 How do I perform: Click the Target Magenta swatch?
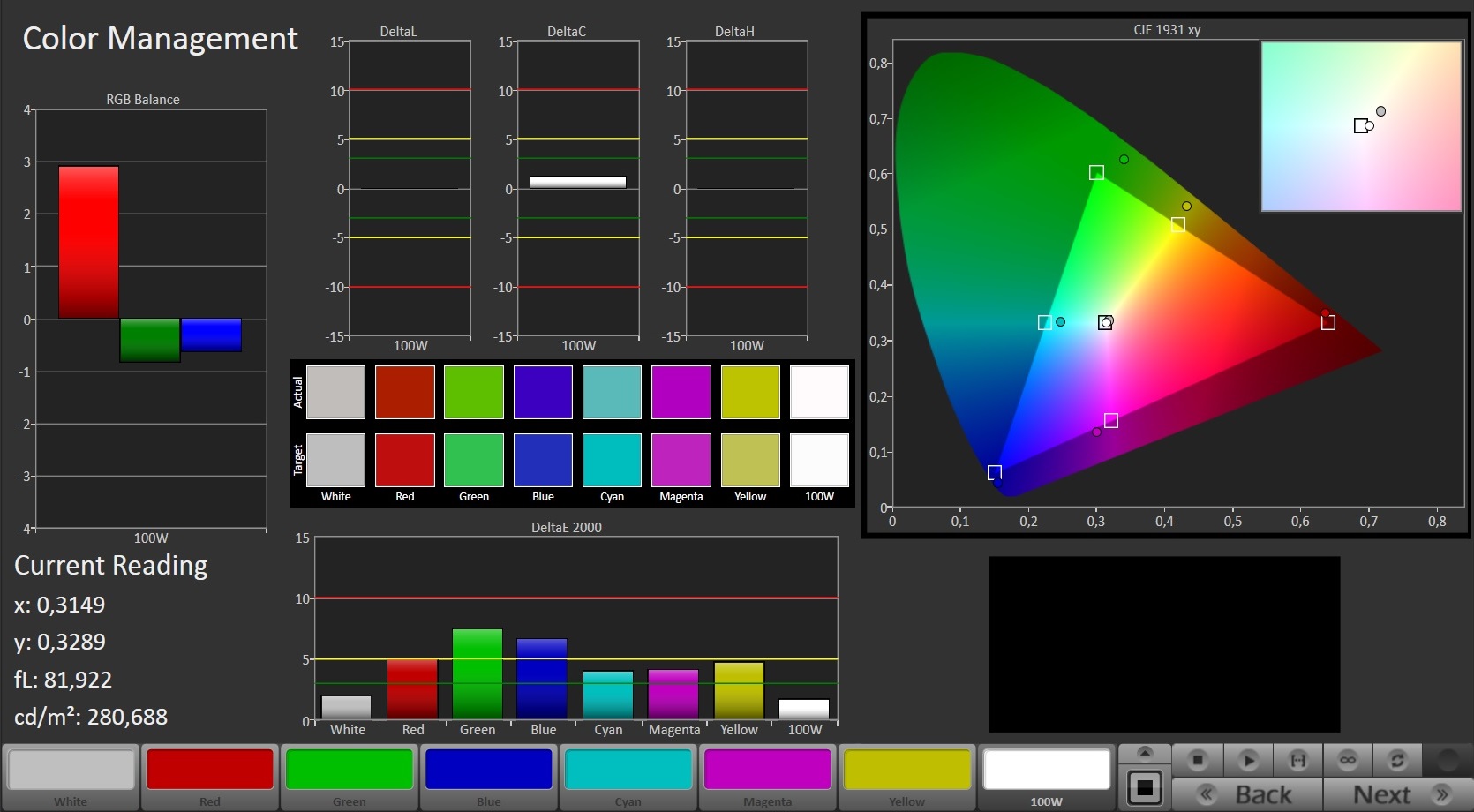681,460
